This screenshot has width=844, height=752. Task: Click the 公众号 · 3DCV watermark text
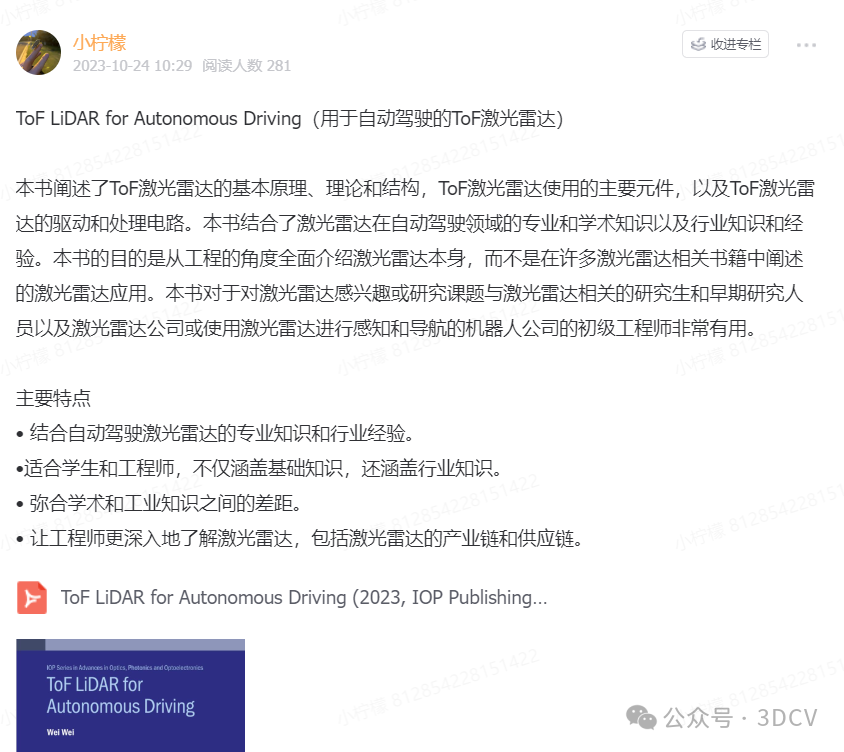740,718
